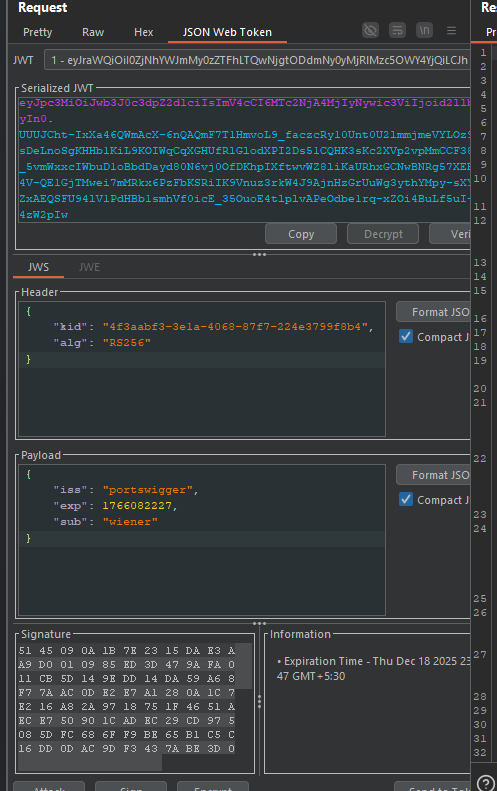The height and width of the screenshot is (791, 497).
Task: Open the JWT selection dropdown
Action: 257,60
